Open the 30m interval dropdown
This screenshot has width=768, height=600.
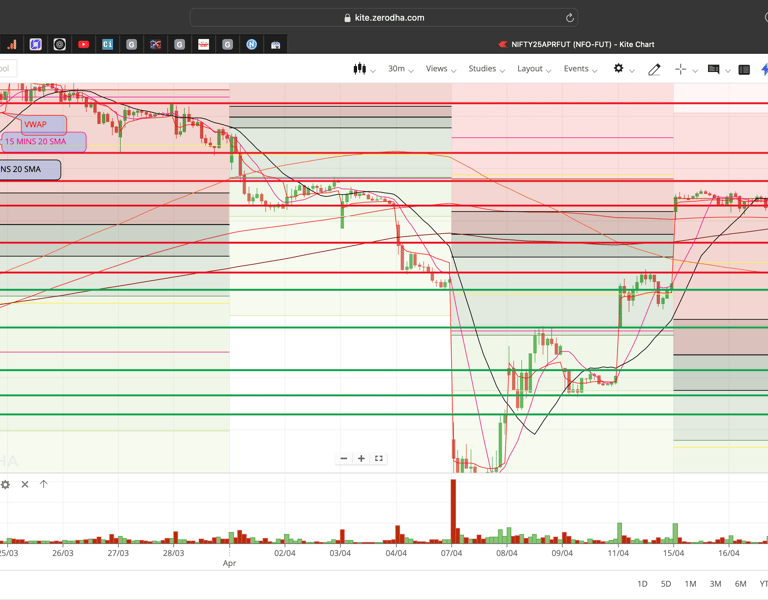click(x=401, y=69)
